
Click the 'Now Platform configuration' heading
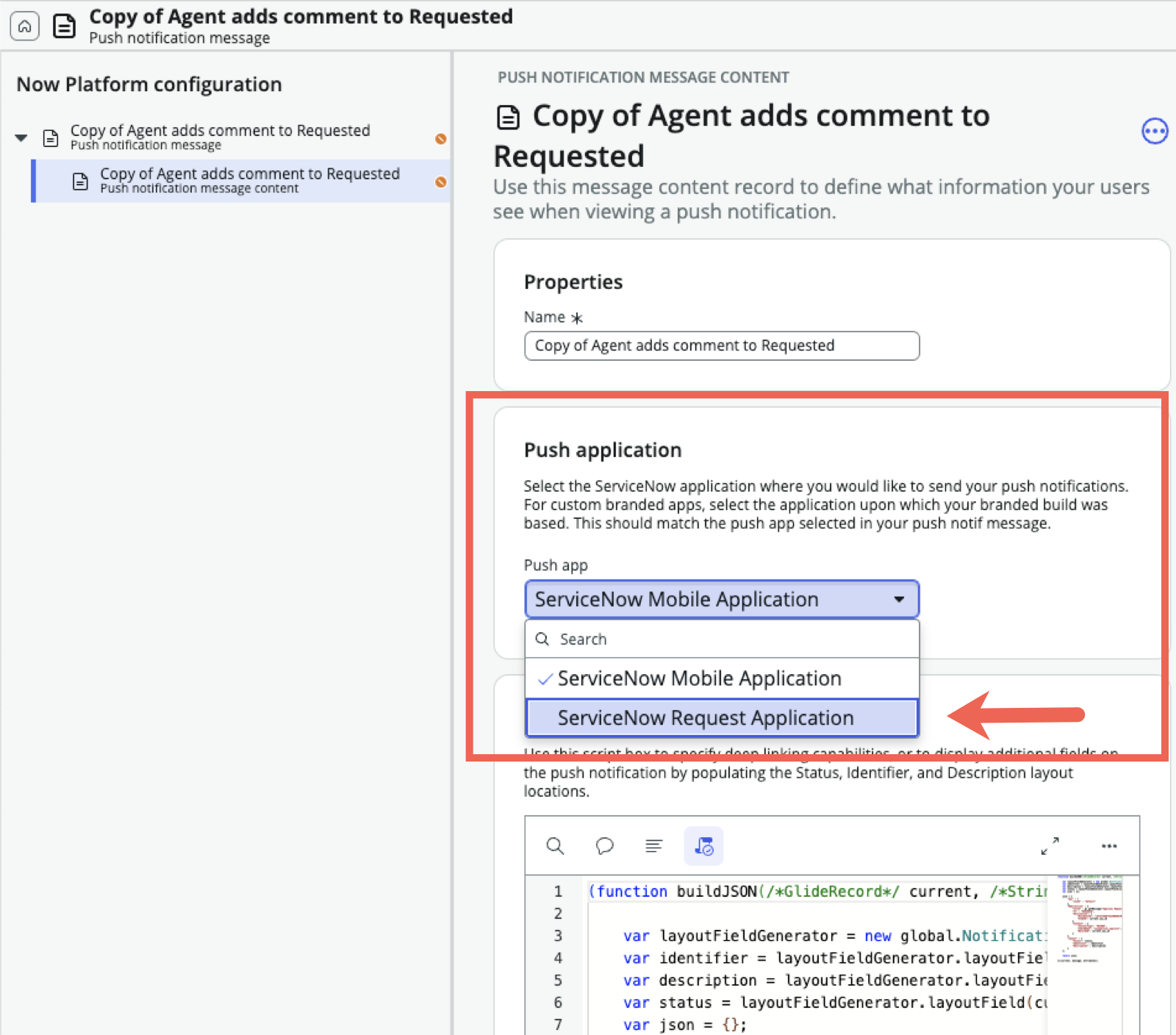[x=149, y=85]
